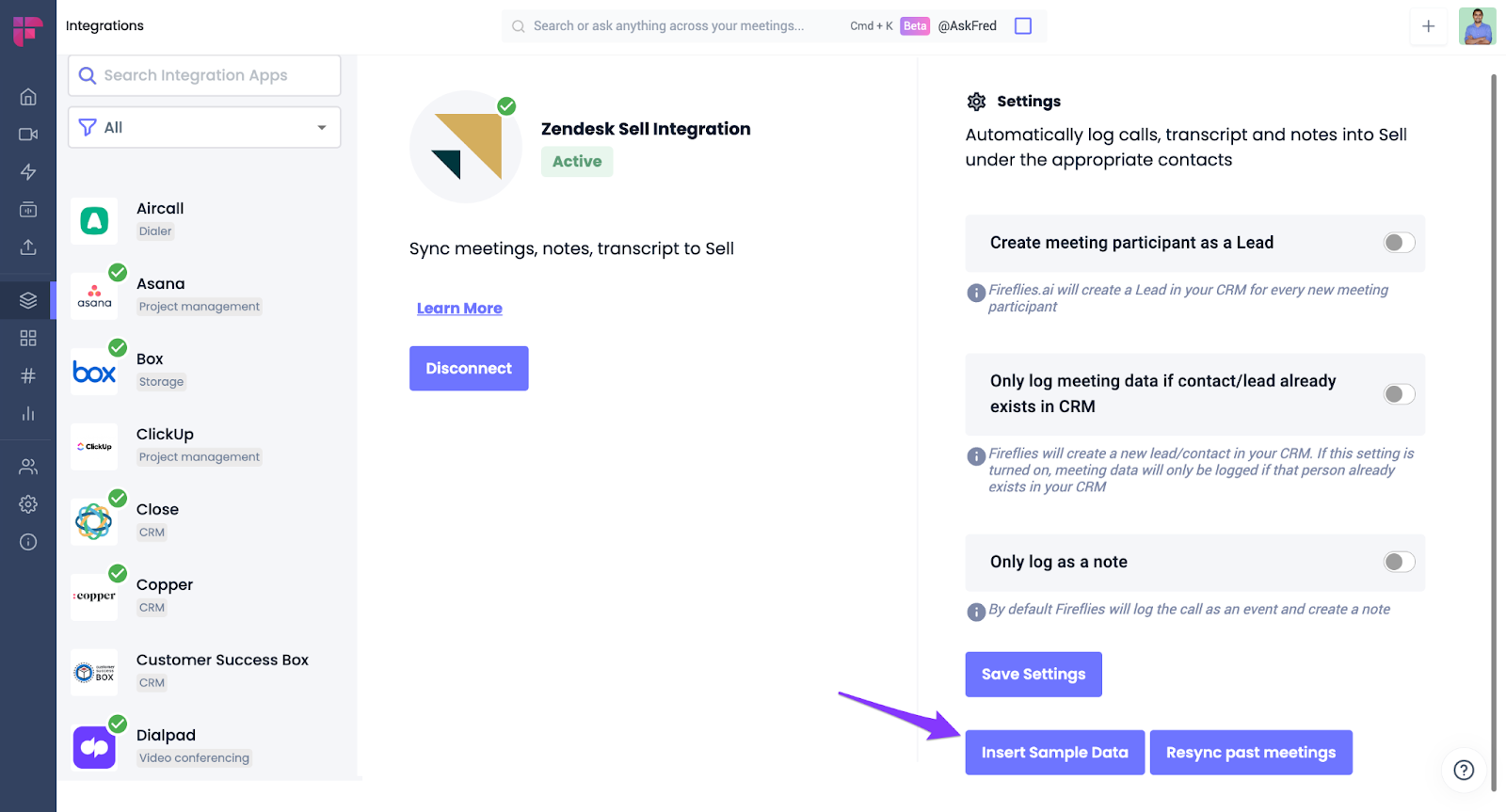The image size is (1506, 812).
Task: Click the upload icon in sidebar
Action: tap(28, 247)
